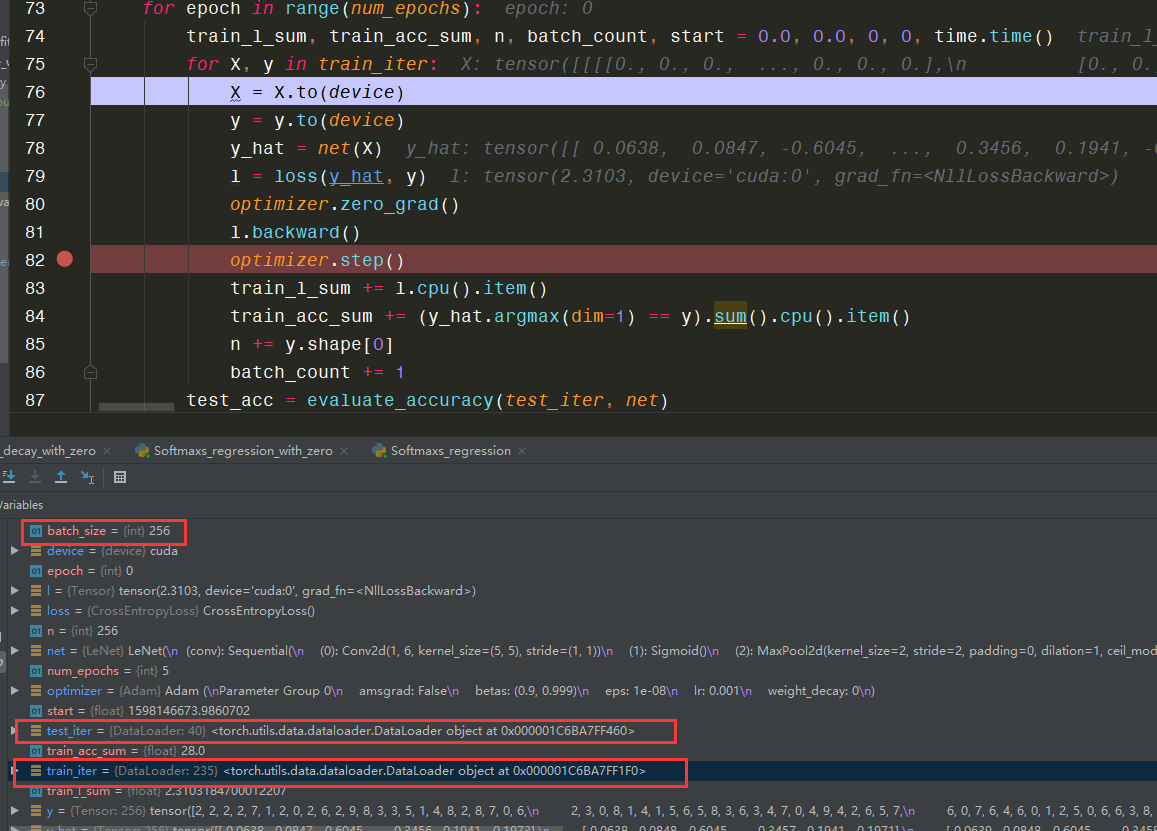Switch to the Softmaxs_regression debug tab
The image size is (1157, 831).
[450, 451]
